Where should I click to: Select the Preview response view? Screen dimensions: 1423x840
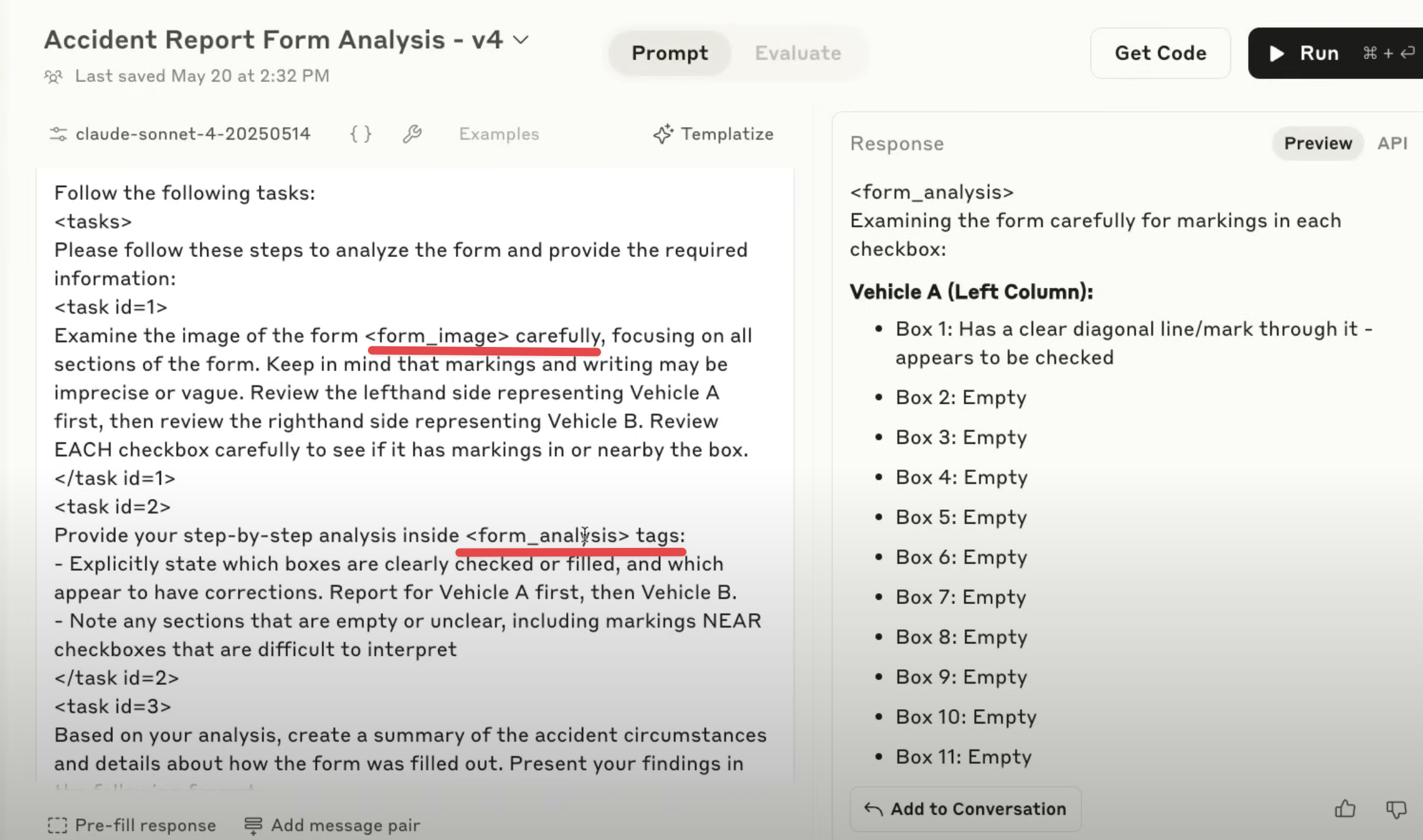pyautogui.click(x=1317, y=143)
